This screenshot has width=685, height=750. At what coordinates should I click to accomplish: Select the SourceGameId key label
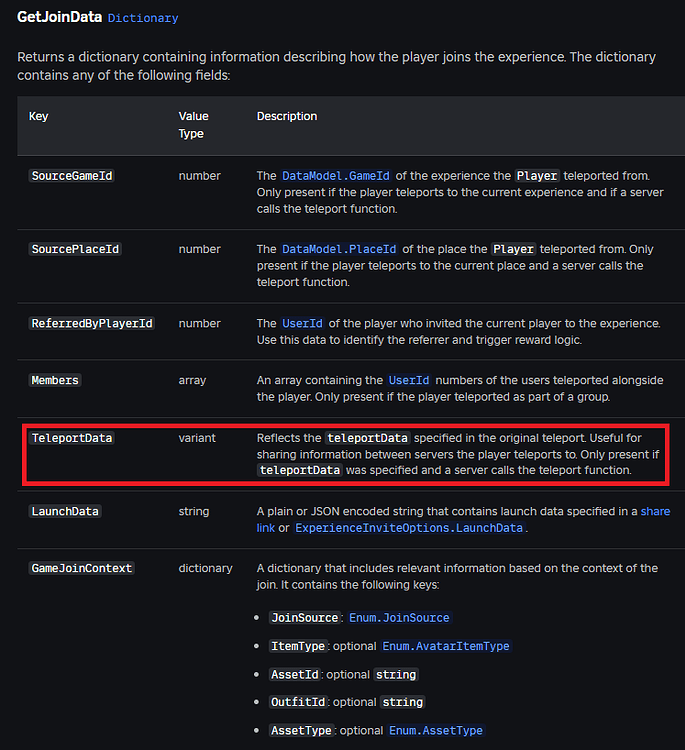(72, 176)
